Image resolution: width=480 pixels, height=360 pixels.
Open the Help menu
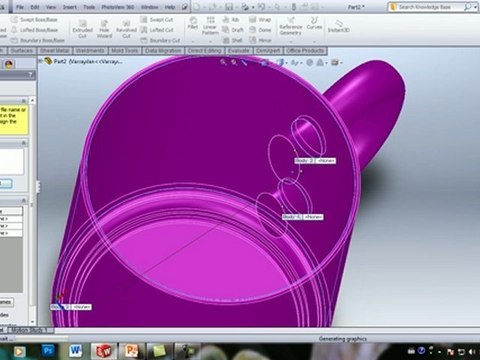tap(170, 7)
